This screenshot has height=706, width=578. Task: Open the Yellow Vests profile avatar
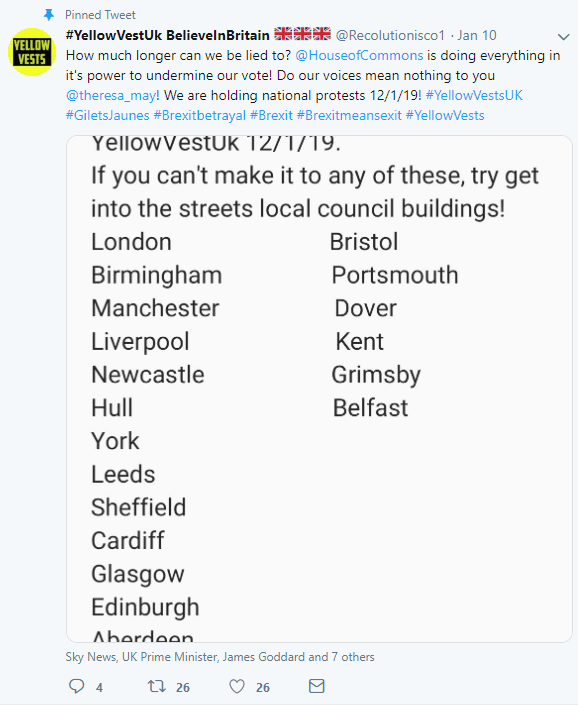point(32,52)
